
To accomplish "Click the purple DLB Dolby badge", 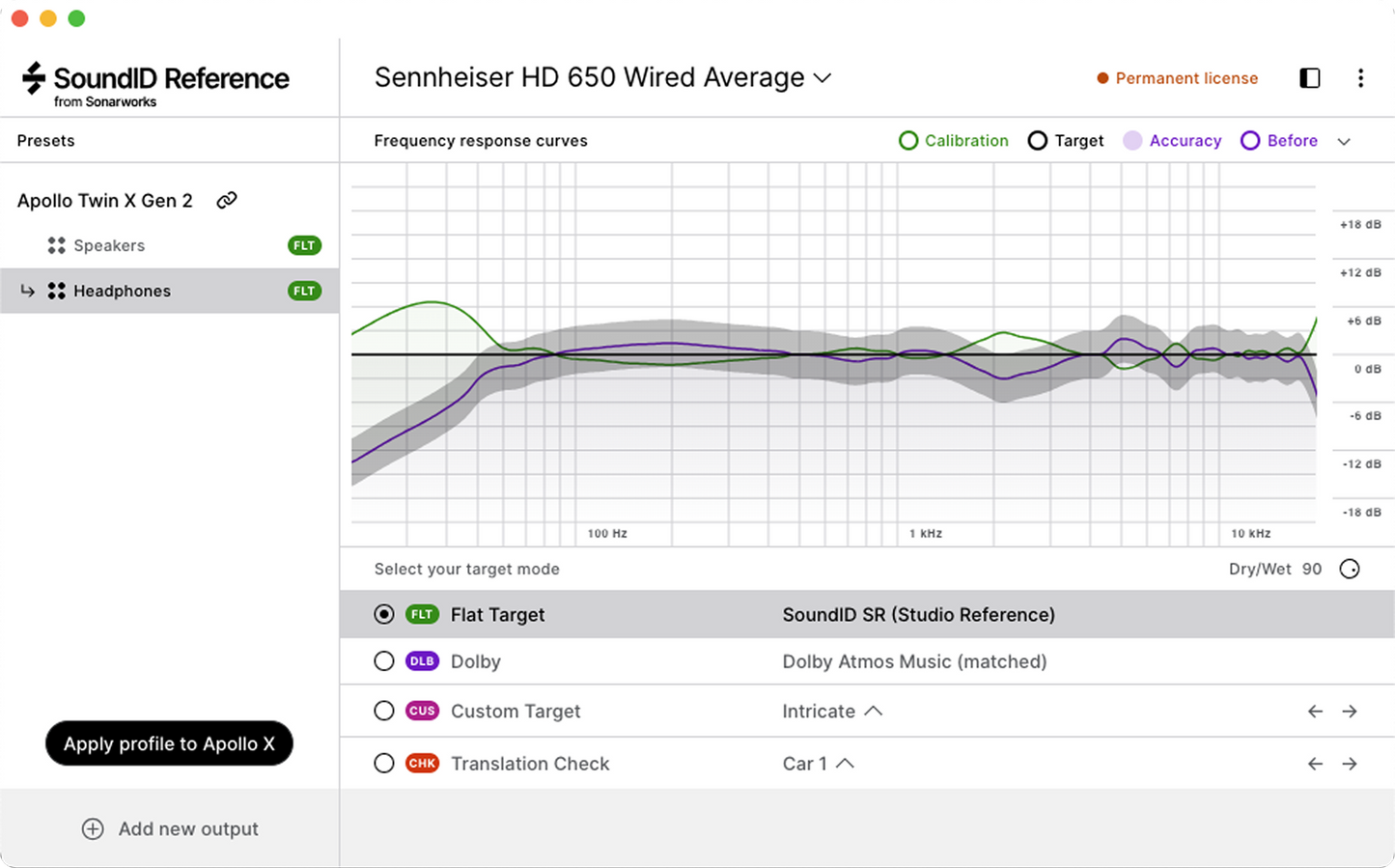I will click(x=422, y=661).
